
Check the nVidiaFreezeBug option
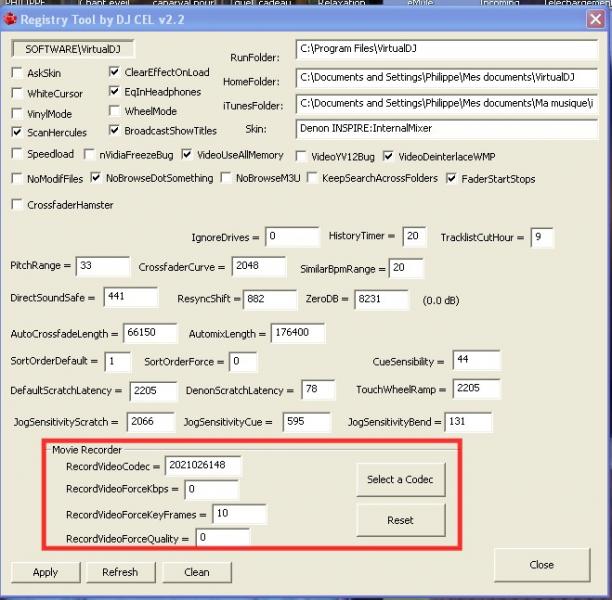pyautogui.click(x=90, y=155)
